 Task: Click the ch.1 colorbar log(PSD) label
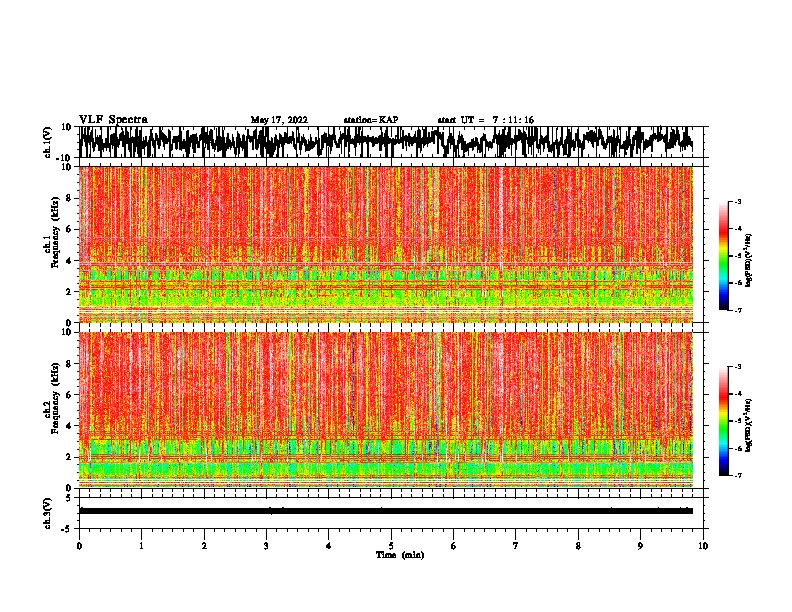(748, 260)
